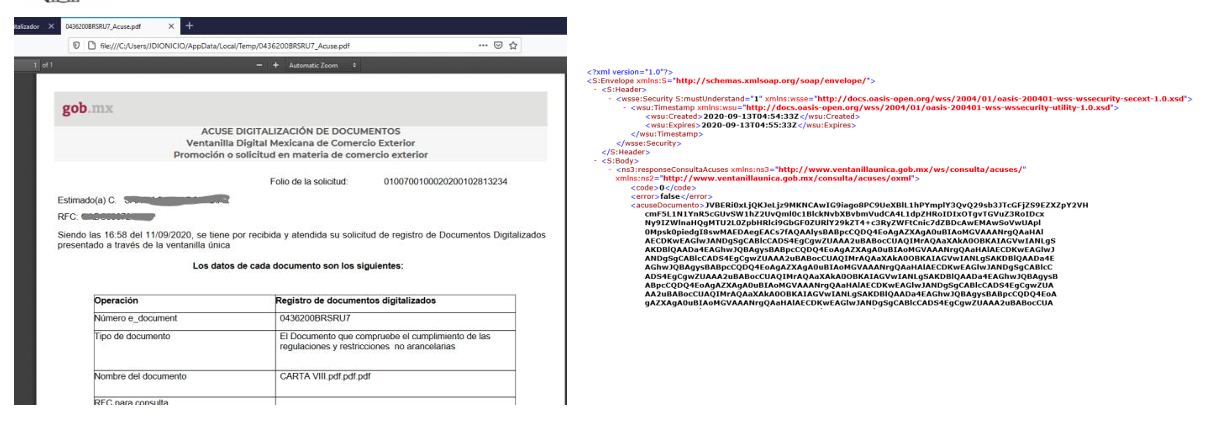
Task: Click 'Los datos de cada documento' subheading
Action: (x=298, y=266)
